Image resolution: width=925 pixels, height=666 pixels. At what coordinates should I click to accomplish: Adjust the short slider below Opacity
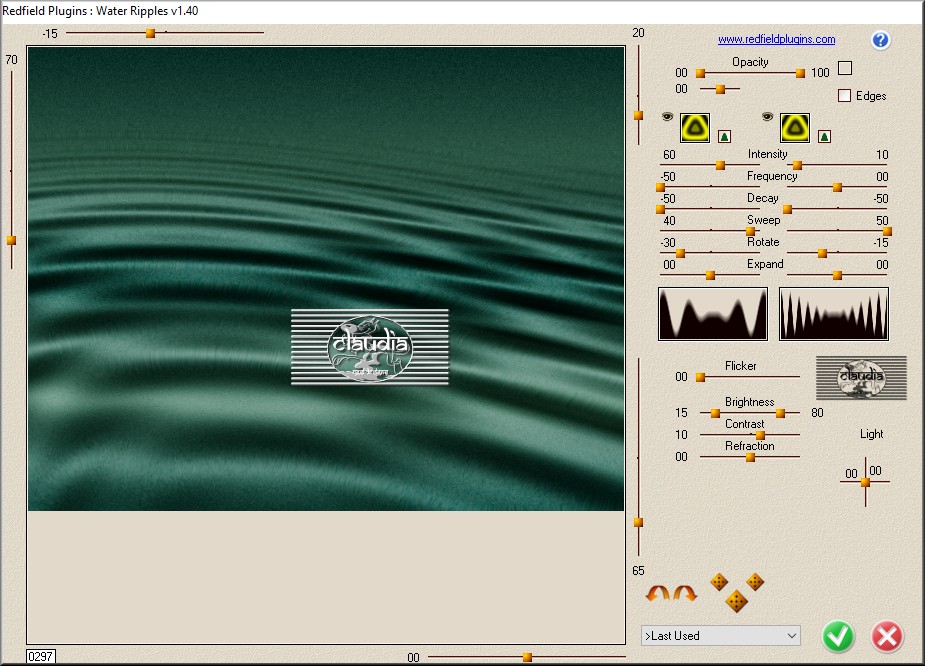[x=720, y=89]
